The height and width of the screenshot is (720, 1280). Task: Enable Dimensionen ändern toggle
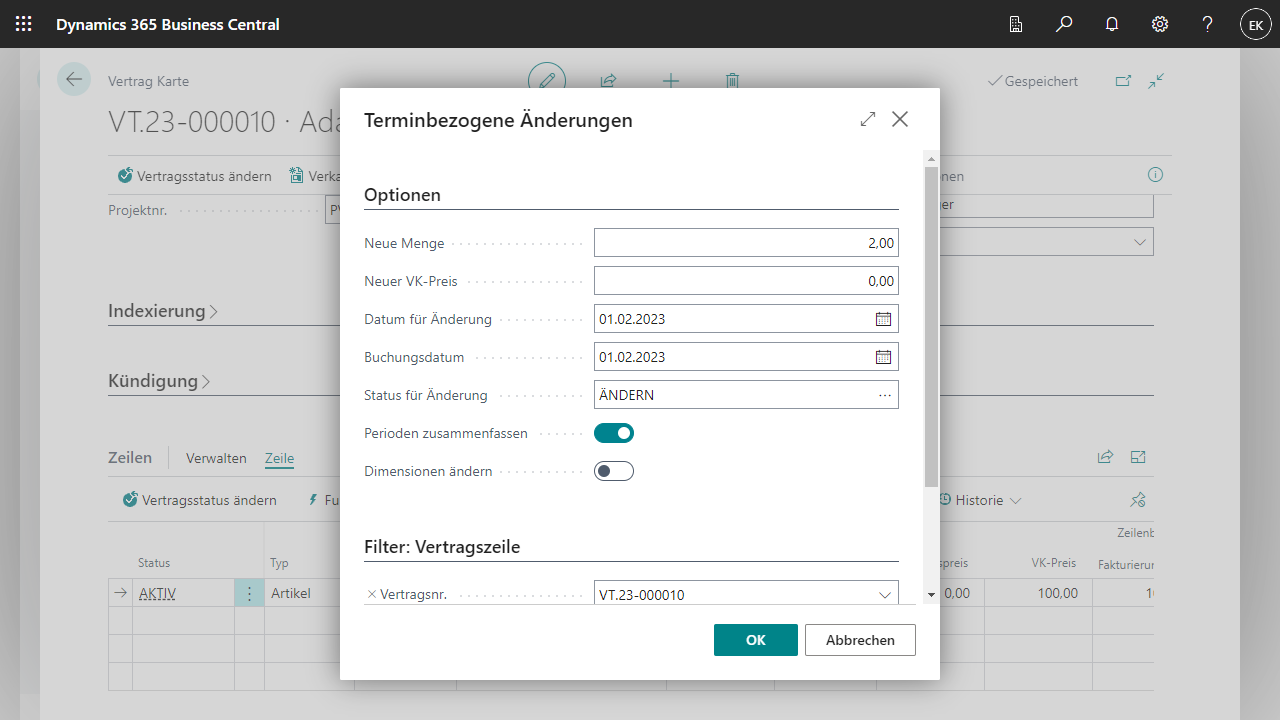click(614, 471)
